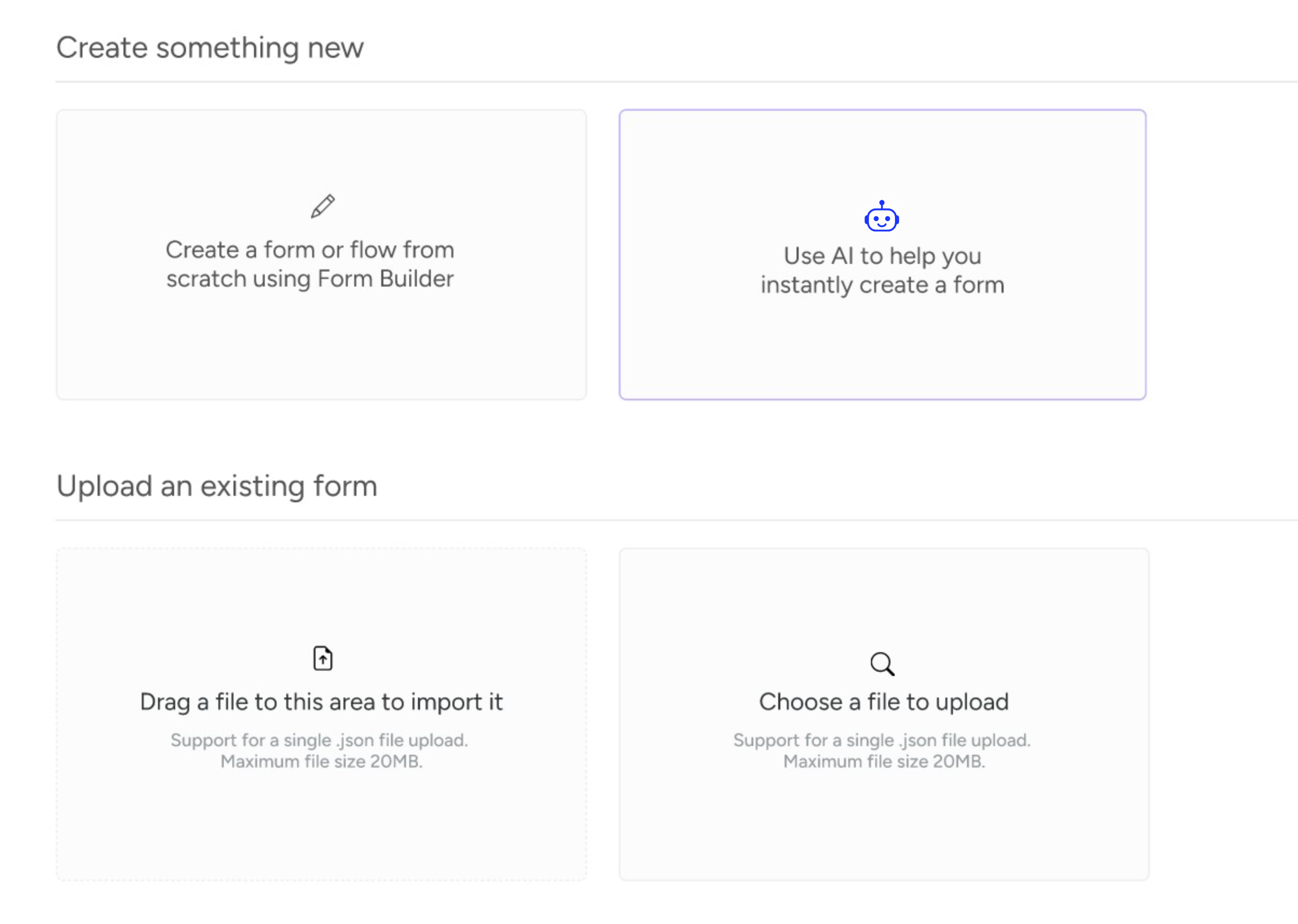Image resolution: width=1298 pixels, height=924 pixels.
Task: Click the 'Upload an existing form' heading
Action: click(x=217, y=486)
